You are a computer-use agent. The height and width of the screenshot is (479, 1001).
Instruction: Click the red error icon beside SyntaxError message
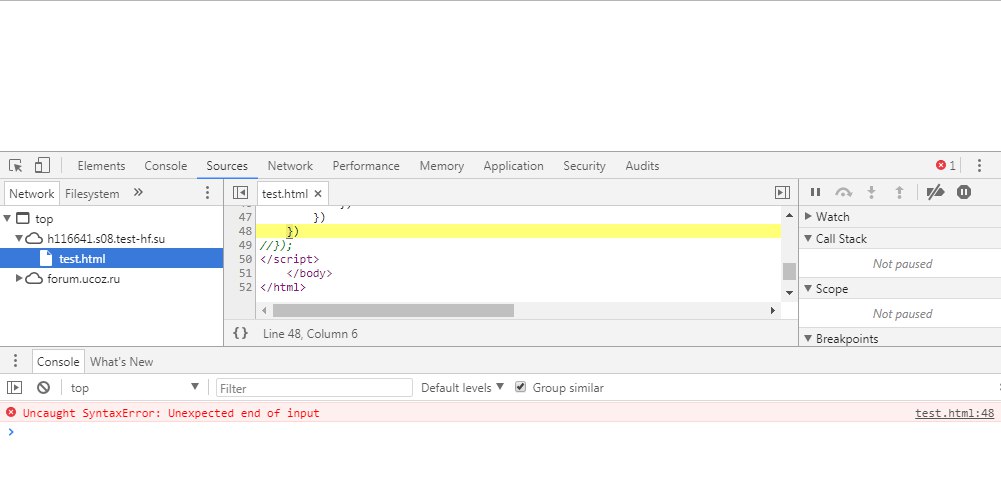[x=11, y=413]
